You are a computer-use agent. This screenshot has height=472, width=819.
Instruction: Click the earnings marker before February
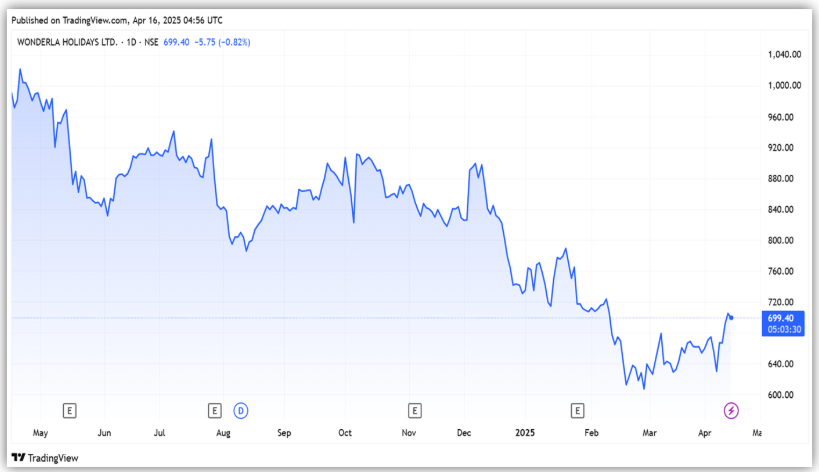(577, 410)
